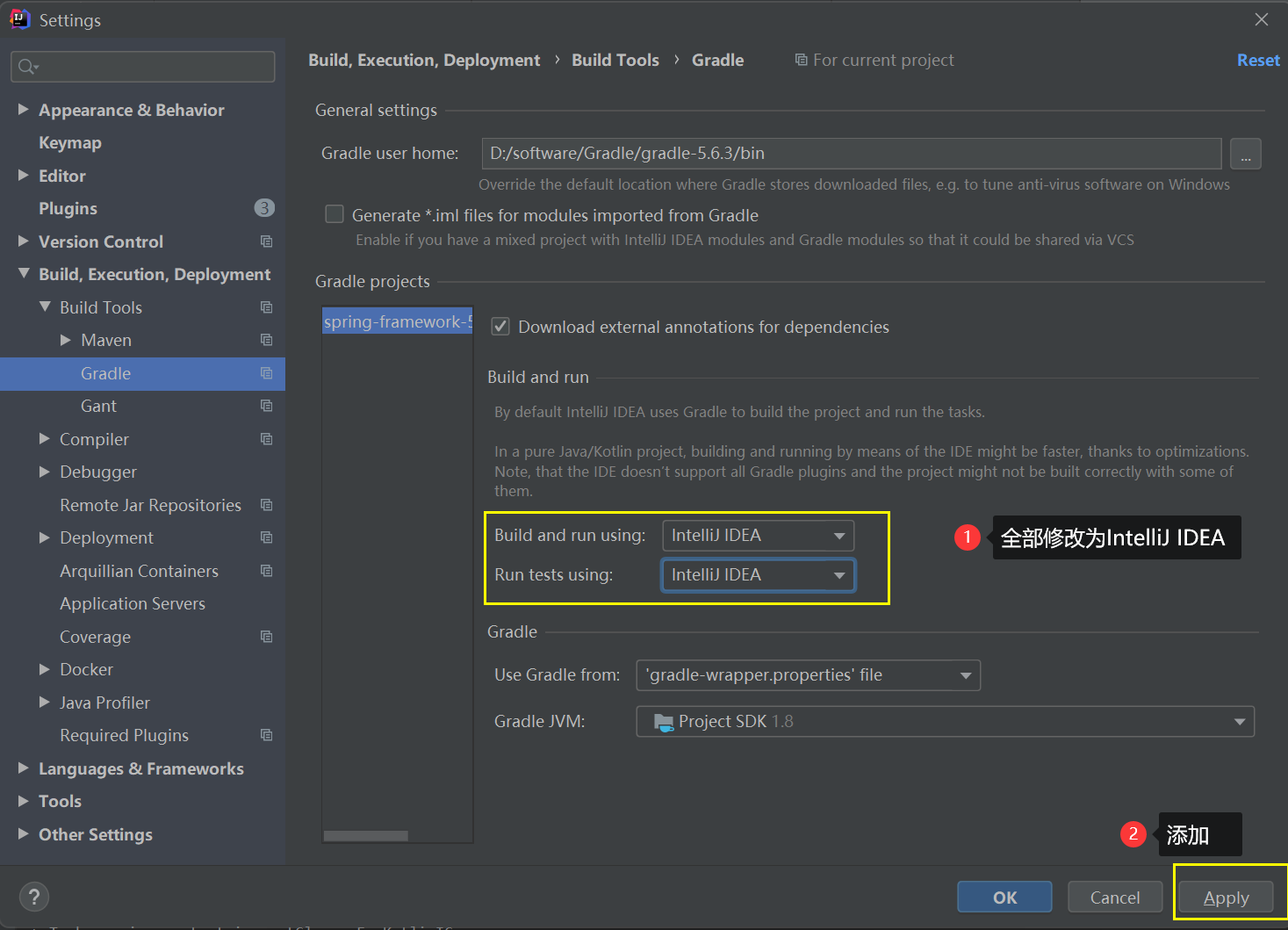Click the Plugins update count badge
This screenshot has width=1288, height=930.
point(264,208)
